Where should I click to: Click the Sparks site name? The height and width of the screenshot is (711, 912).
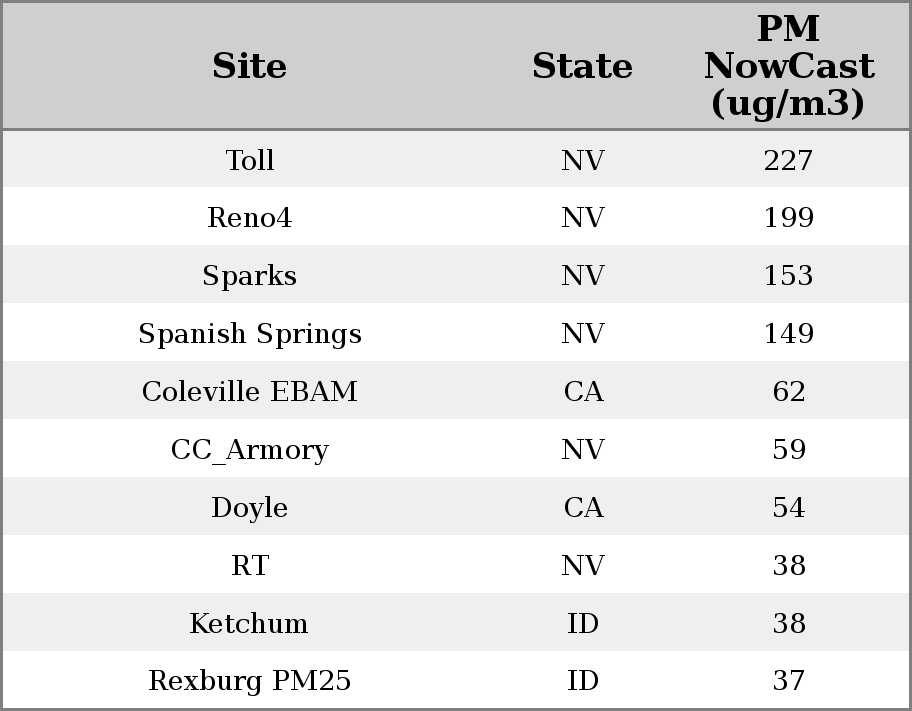(x=250, y=276)
